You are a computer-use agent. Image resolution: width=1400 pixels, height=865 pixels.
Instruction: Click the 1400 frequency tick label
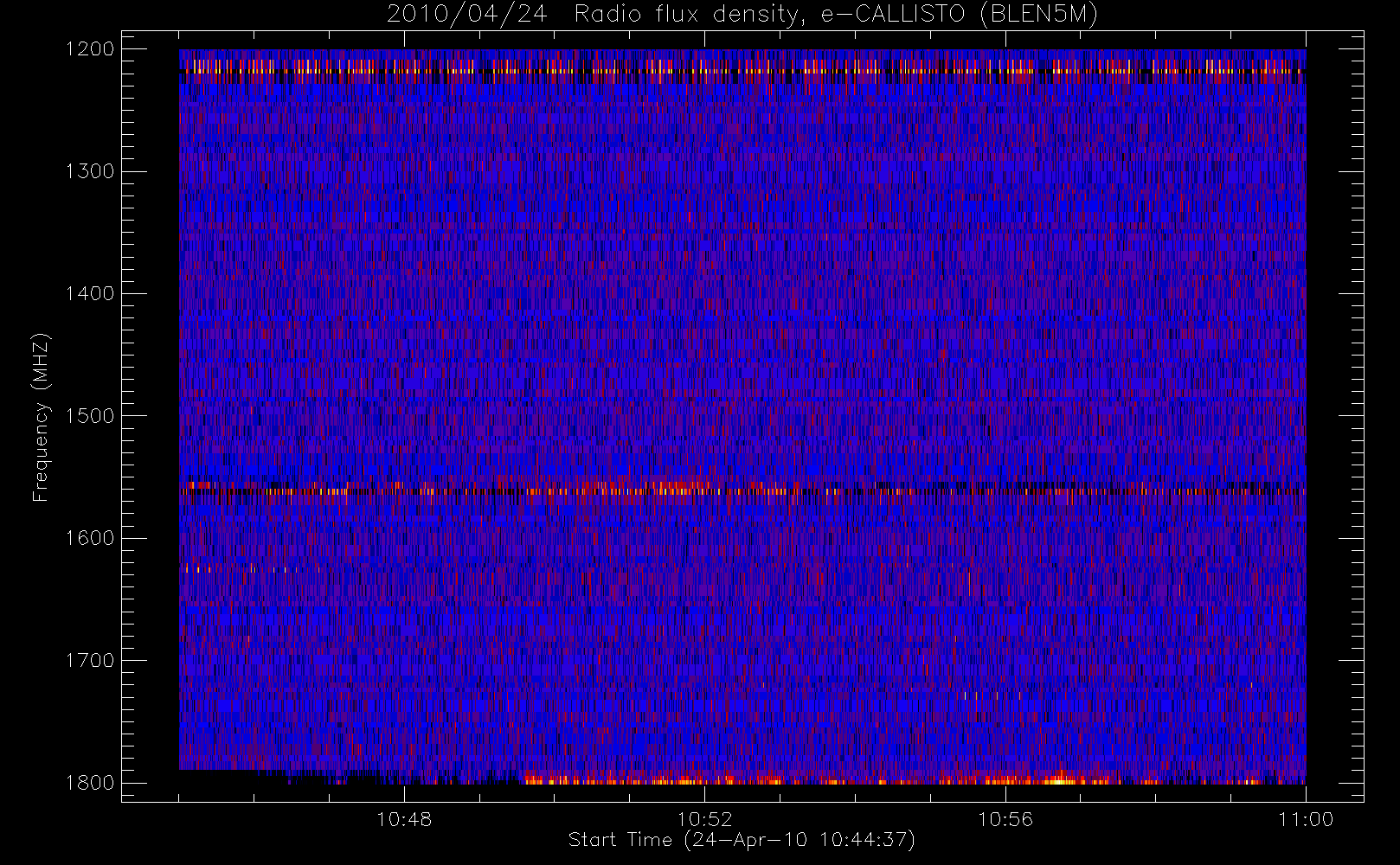pyautogui.click(x=90, y=293)
